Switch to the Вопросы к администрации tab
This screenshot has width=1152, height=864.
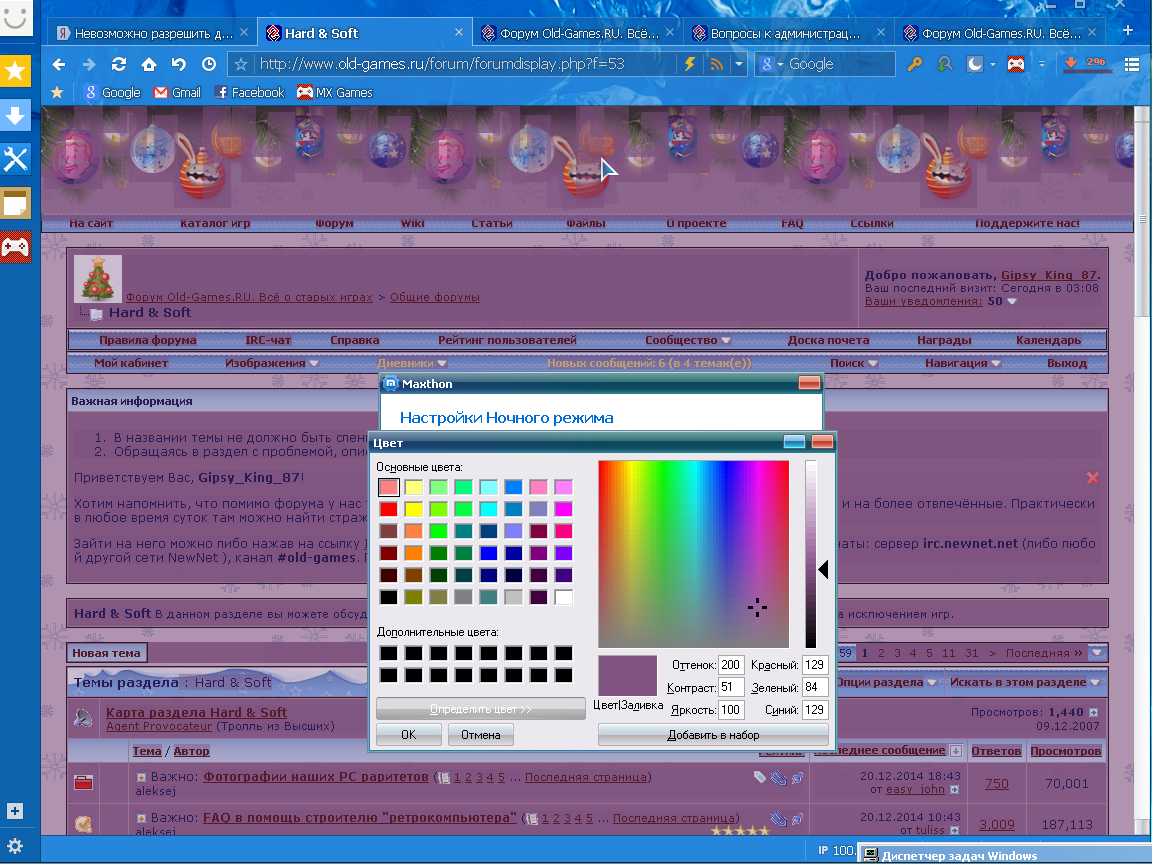pos(786,33)
